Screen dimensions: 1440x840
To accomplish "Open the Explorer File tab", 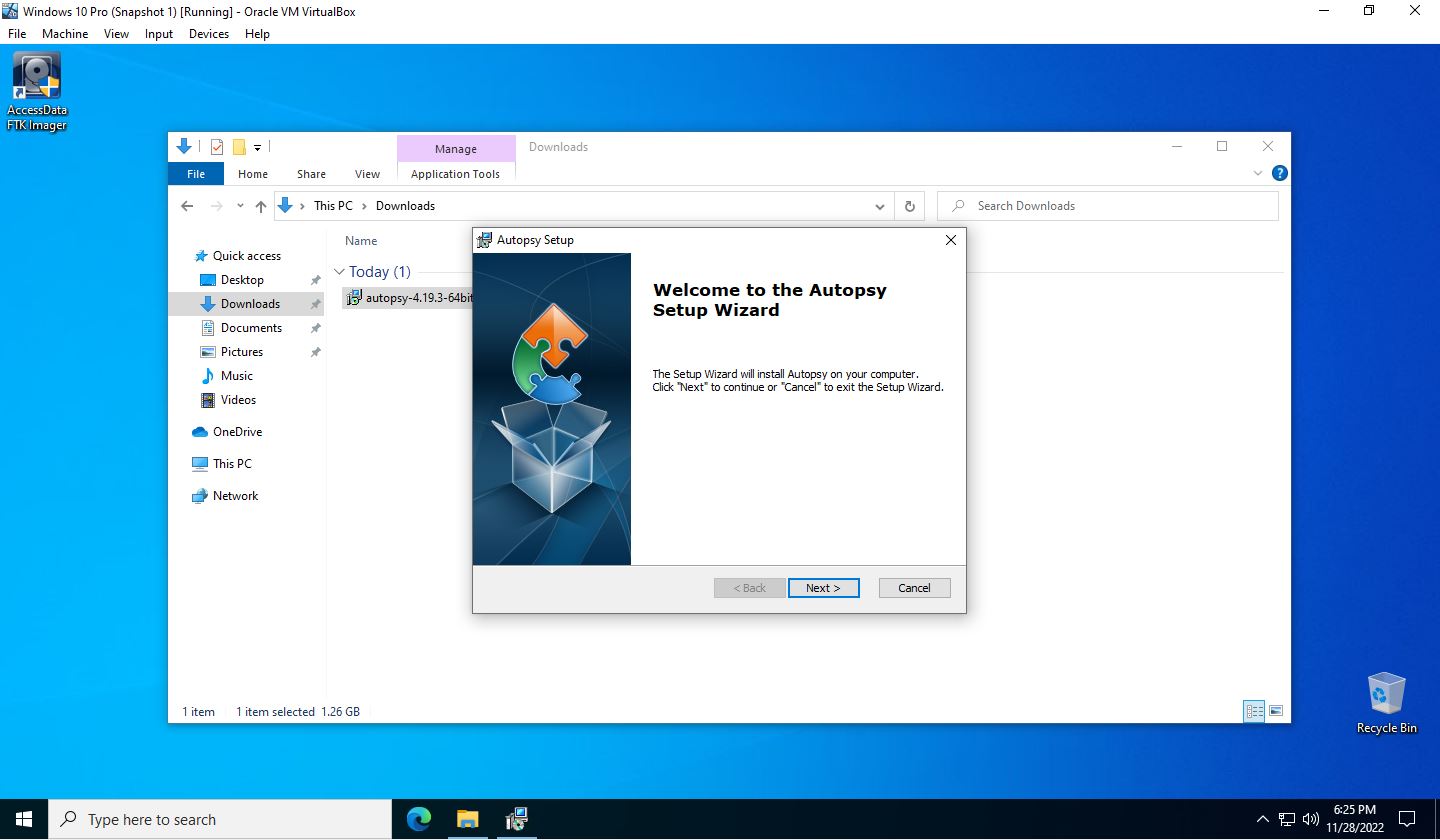I will 196,174.
